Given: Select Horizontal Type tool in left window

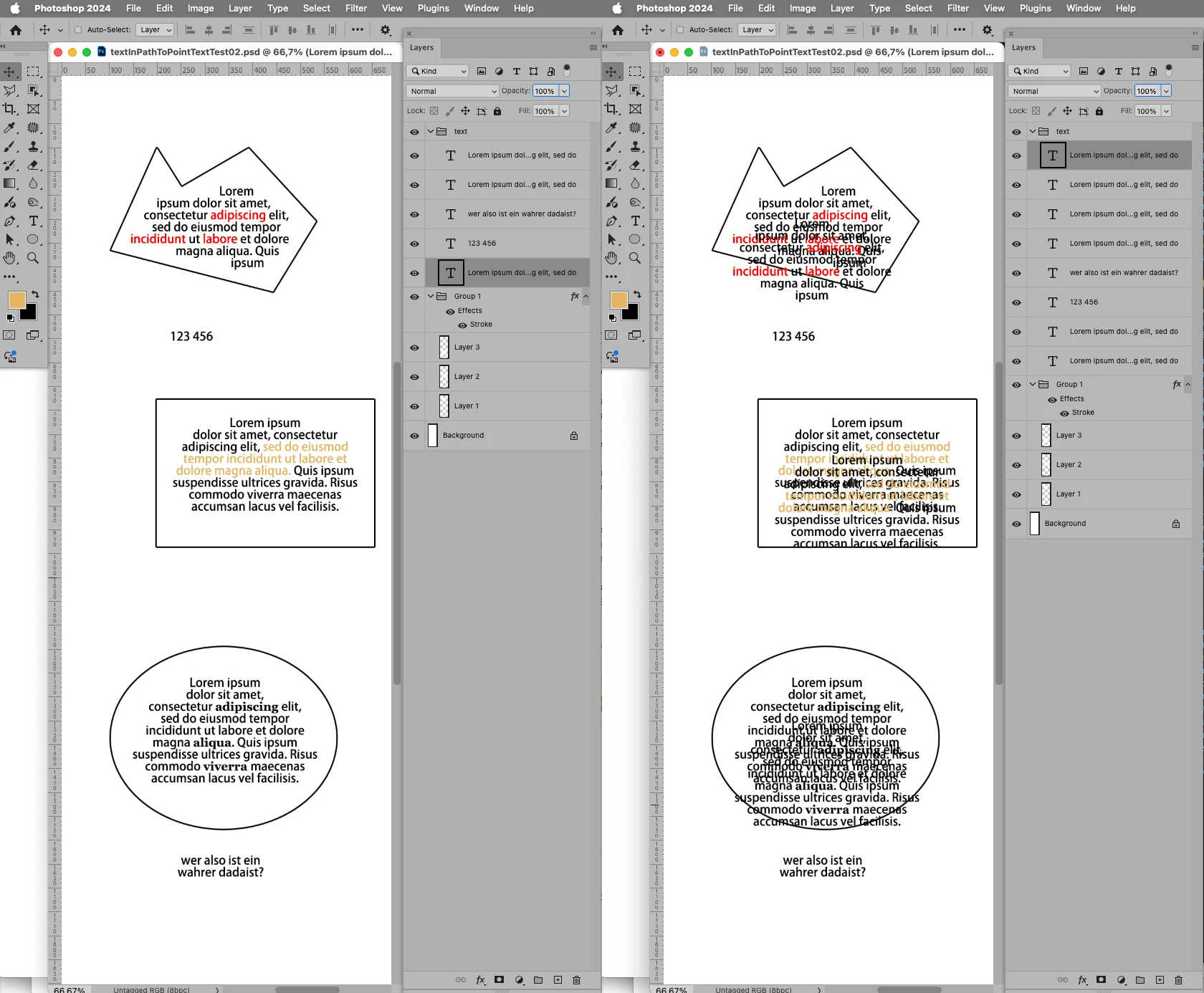Looking at the screenshot, I should coord(33,221).
